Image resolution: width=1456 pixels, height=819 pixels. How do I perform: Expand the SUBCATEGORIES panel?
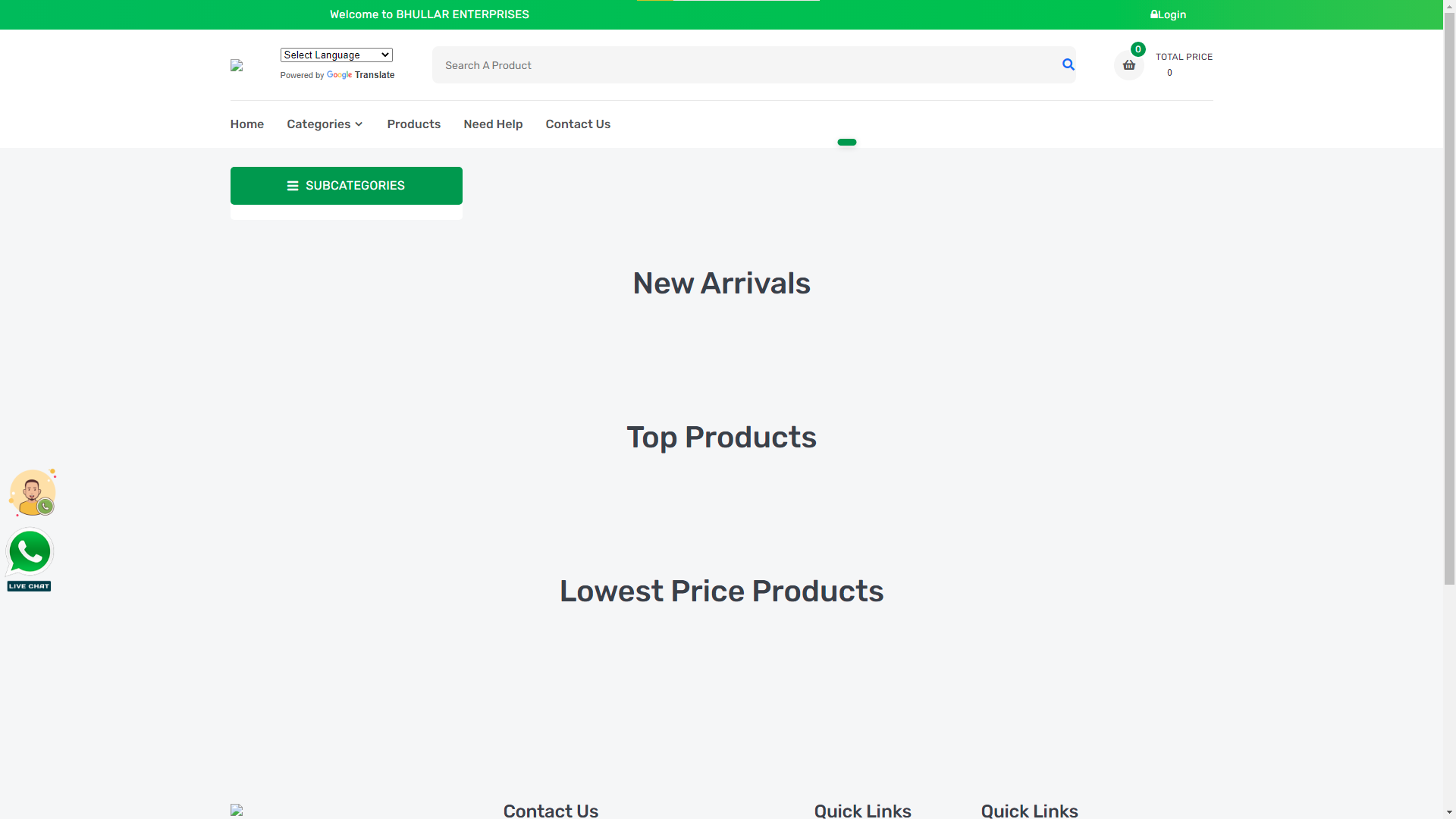(x=347, y=186)
